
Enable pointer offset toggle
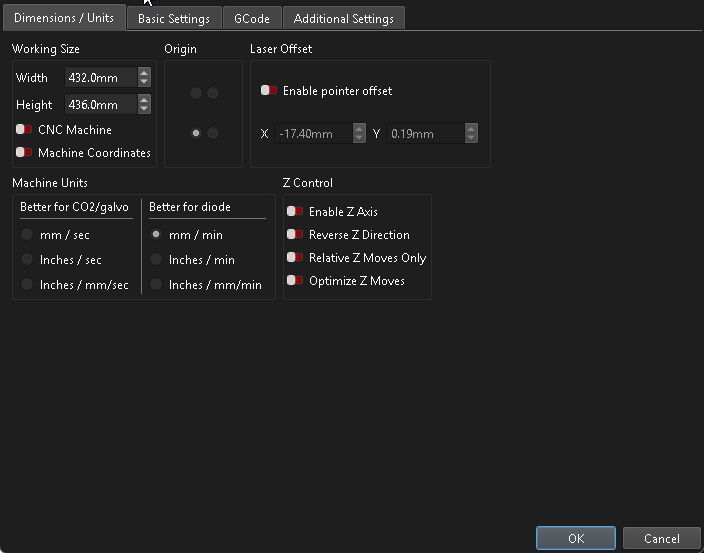coord(269,91)
